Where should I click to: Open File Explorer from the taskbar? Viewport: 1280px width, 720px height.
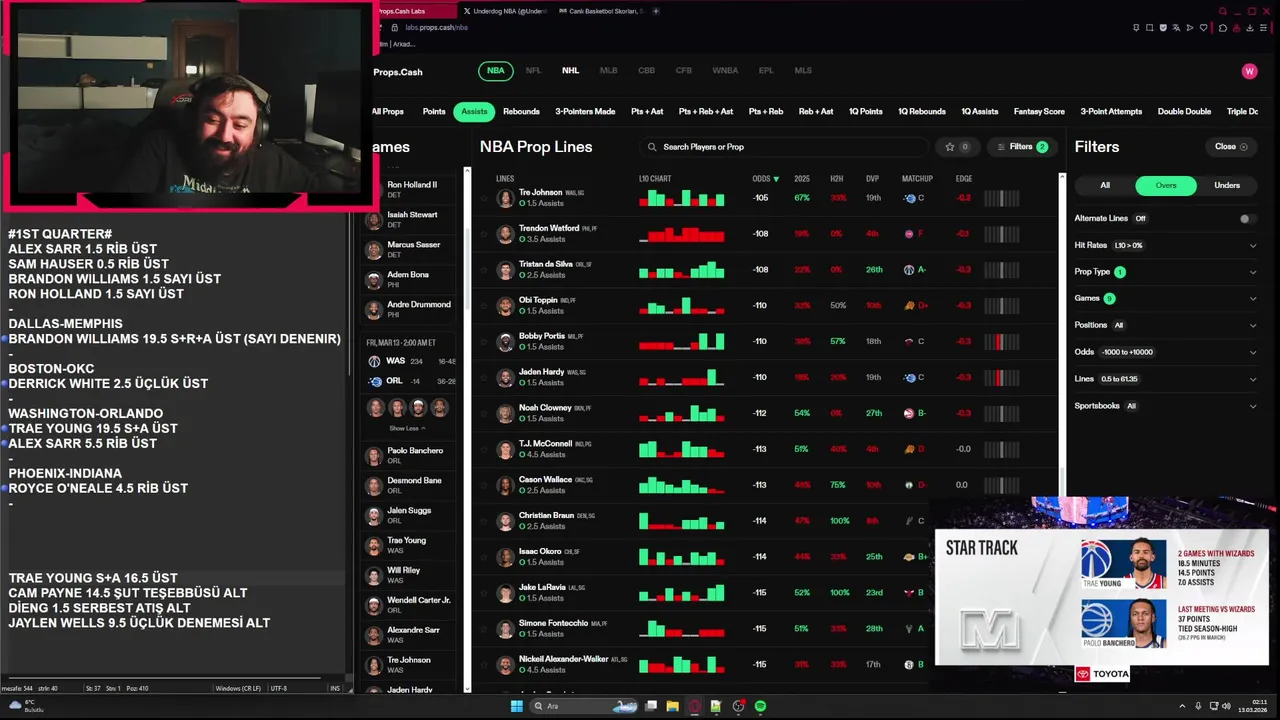672,706
